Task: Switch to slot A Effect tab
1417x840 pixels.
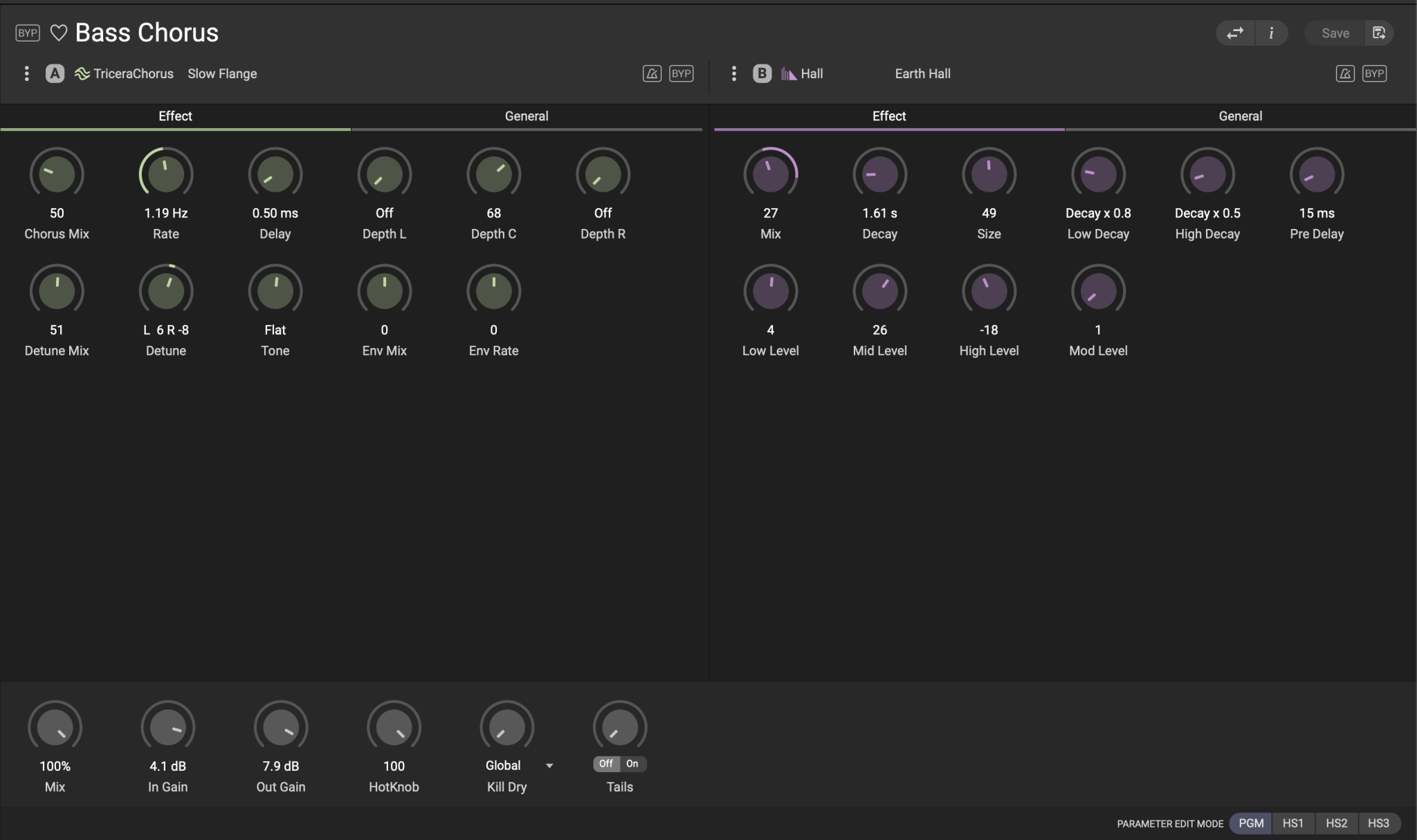Action: click(x=175, y=116)
